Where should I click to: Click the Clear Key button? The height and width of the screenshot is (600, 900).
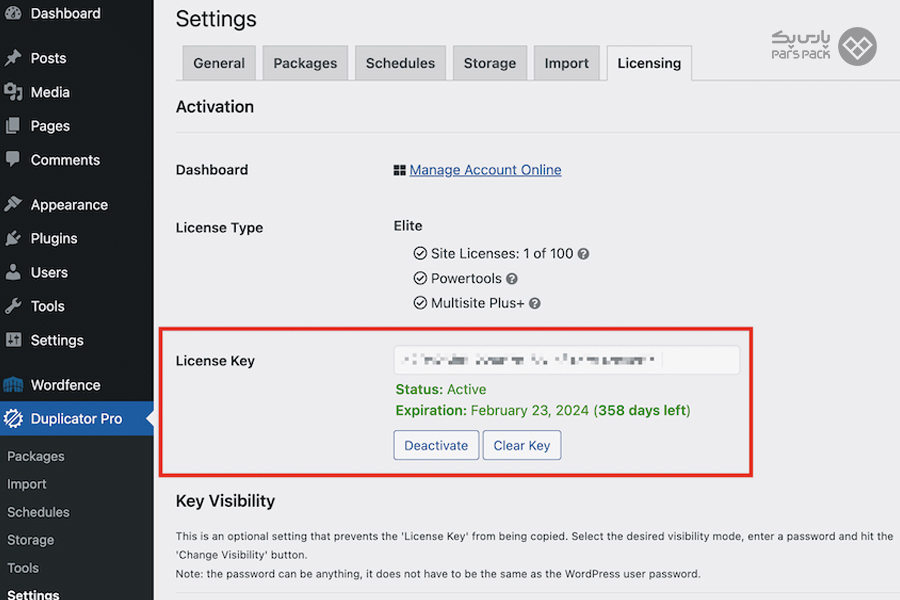(522, 446)
